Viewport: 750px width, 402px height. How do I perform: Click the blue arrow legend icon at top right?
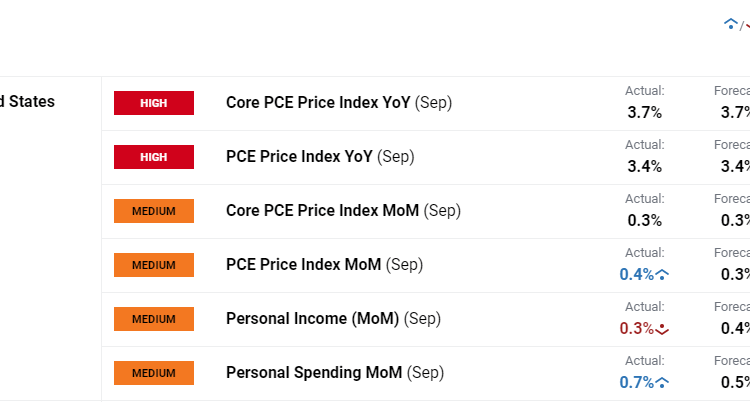(730, 24)
